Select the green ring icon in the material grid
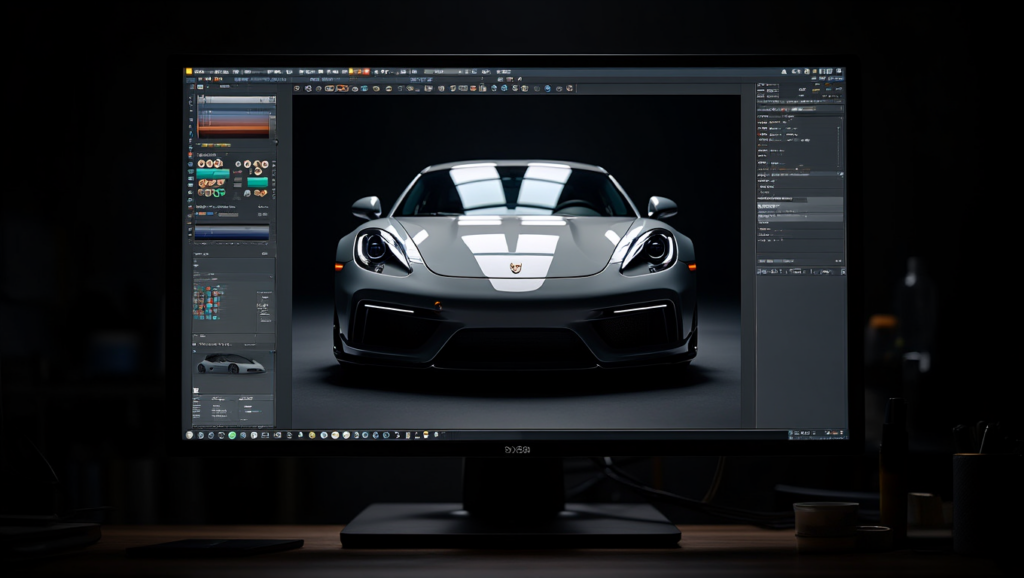The width and height of the screenshot is (1024, 578). 219,193
